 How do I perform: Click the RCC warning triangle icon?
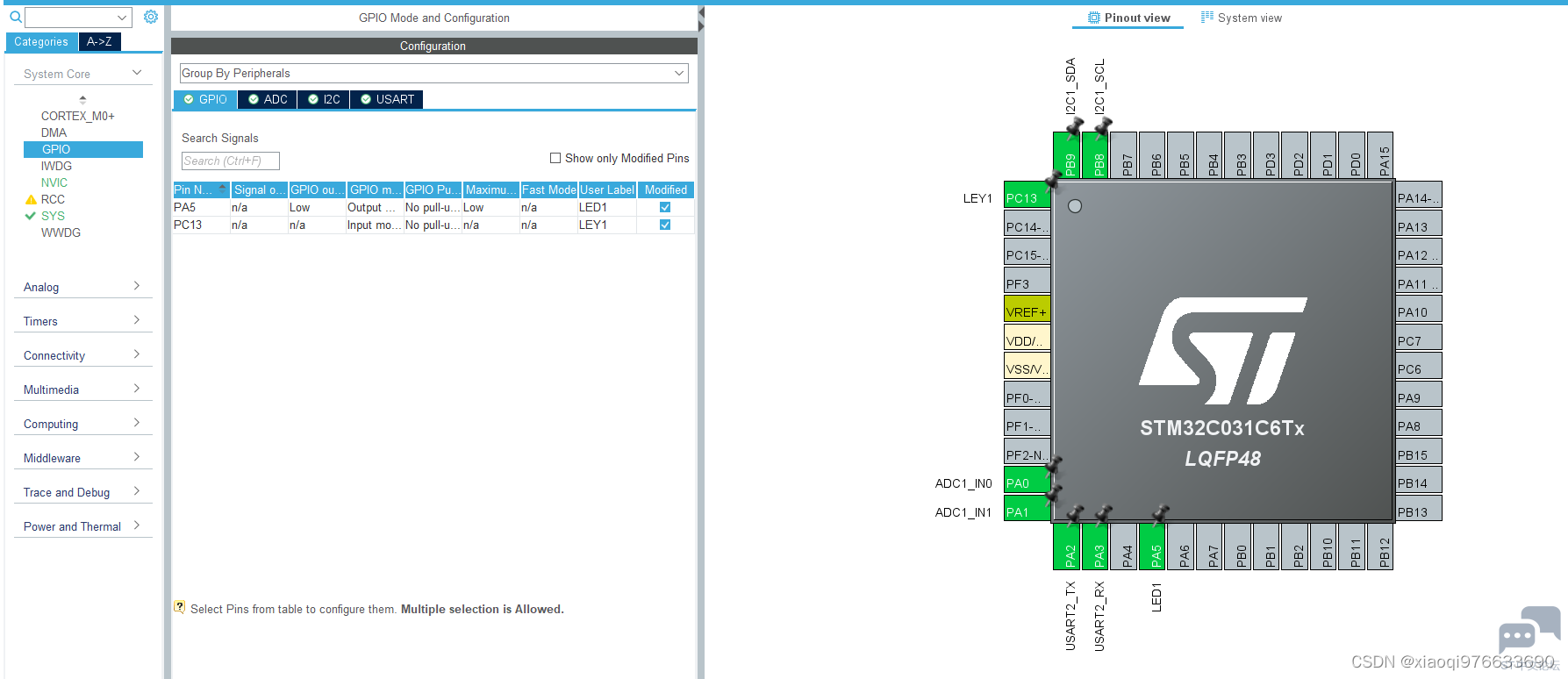[x=32, y=200]
